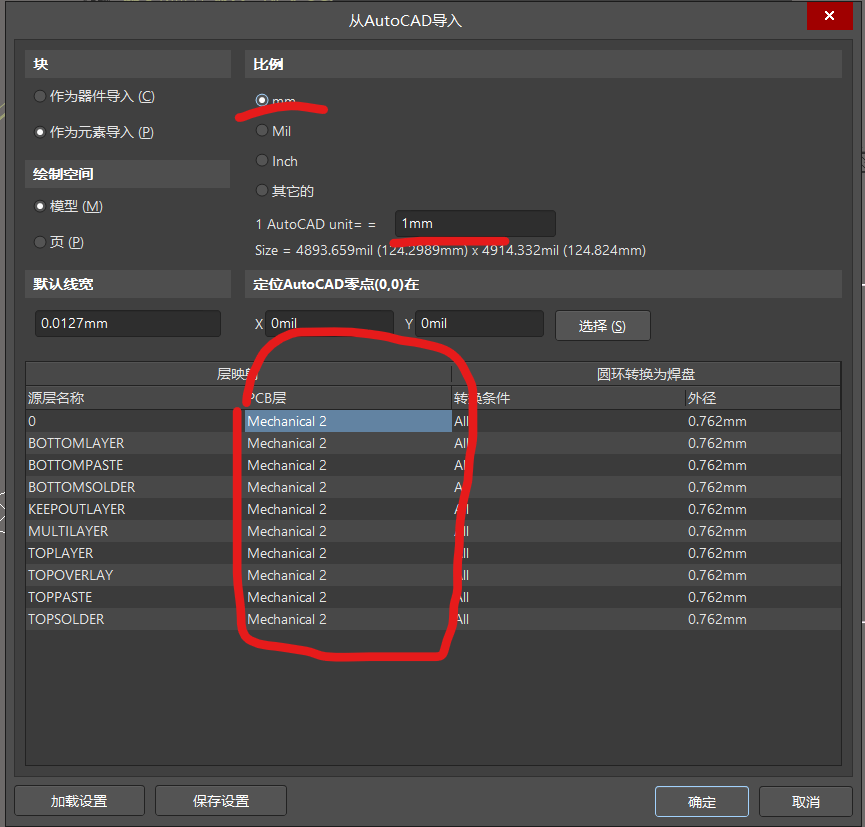Image resolution: width=865 pixels, height=827 pixels.
Task: Open PCB layer cell for BOTTOMLAYER row
Action: tap(348, 443)
